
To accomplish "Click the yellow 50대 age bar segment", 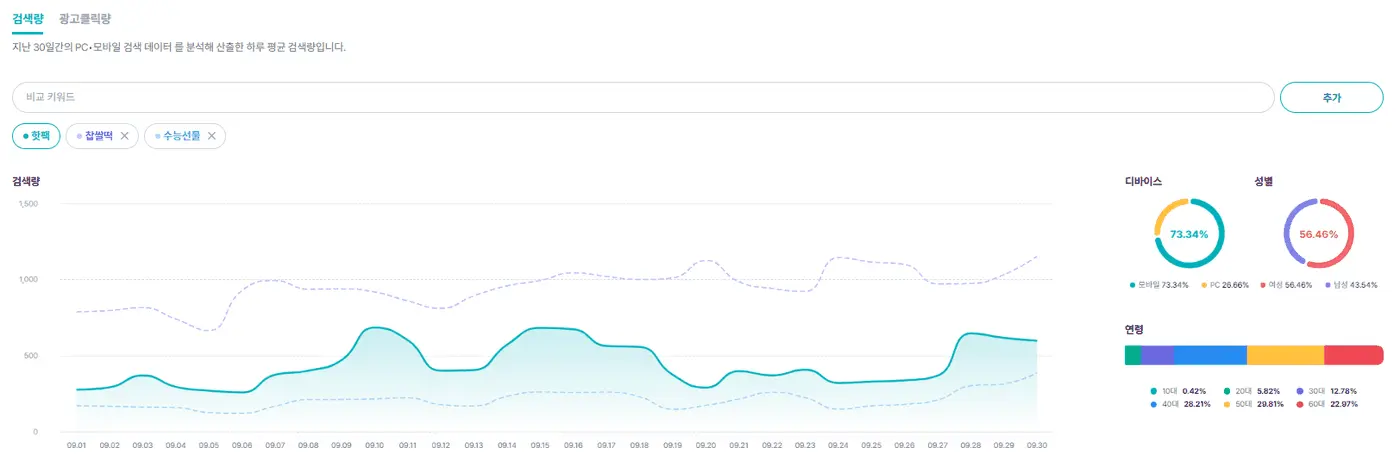I will pyautogui.click(x=1285, y=355).
